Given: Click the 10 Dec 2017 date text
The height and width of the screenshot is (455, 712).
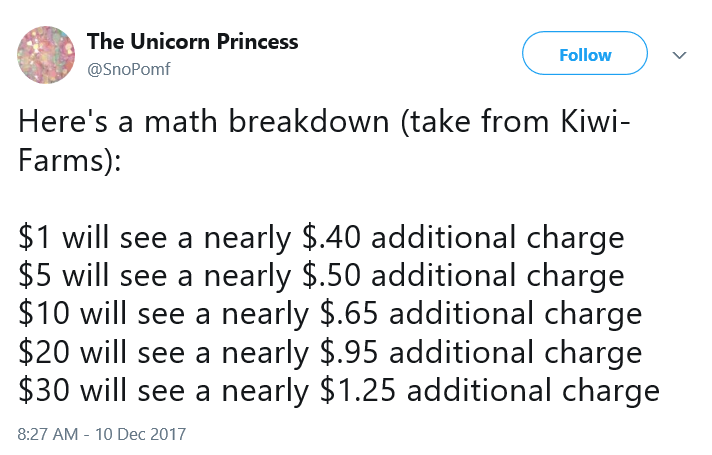Looking at the screenshot, I should [x=140, y=434].
